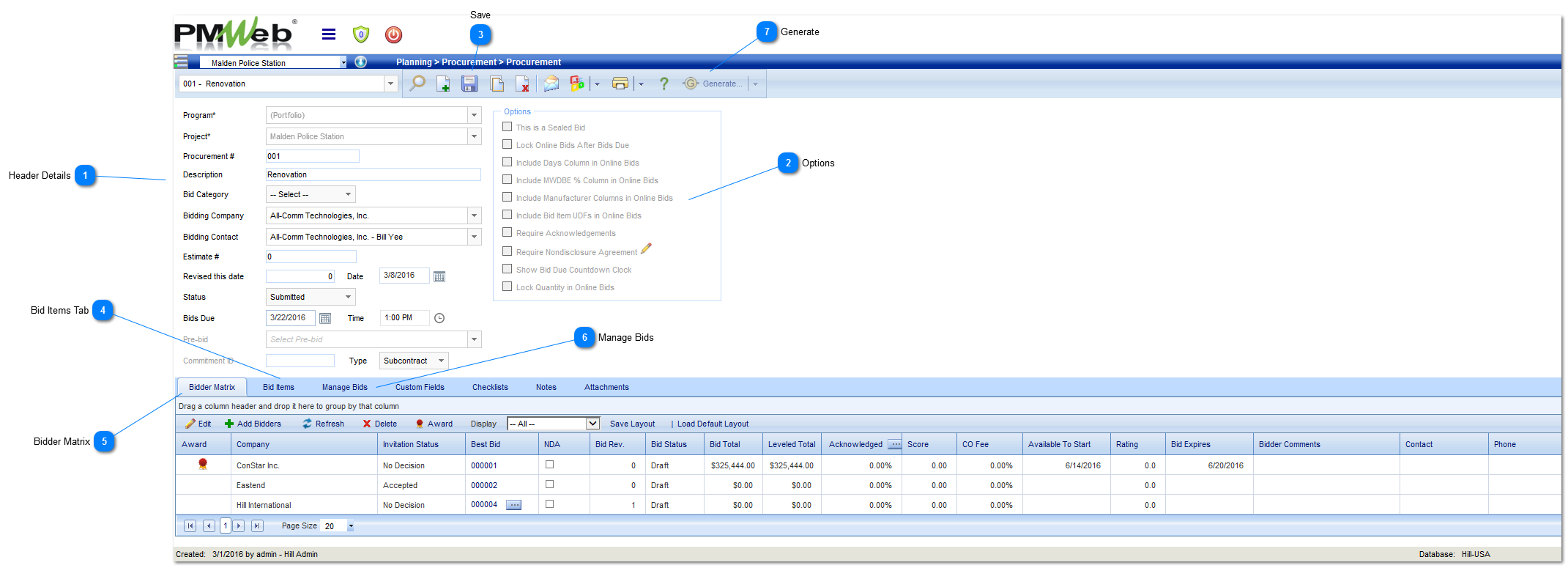This screenshot has width=1568, height=568.
Task: Check 'Include Bid Item UDFs in Online Bids'
Action: coord(507,215)
